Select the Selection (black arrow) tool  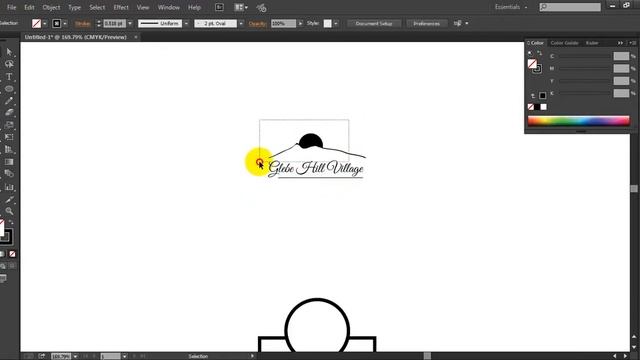point(9,52)
